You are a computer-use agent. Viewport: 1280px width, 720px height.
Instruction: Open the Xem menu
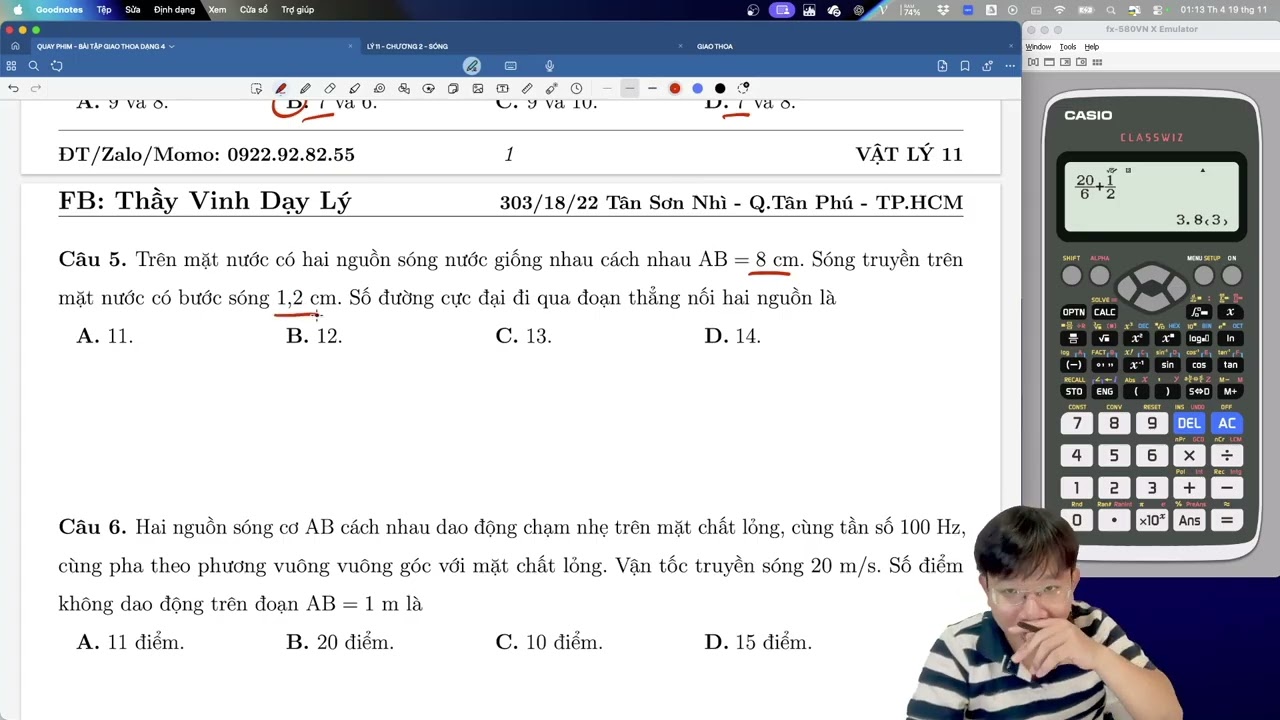coord(217,10)
